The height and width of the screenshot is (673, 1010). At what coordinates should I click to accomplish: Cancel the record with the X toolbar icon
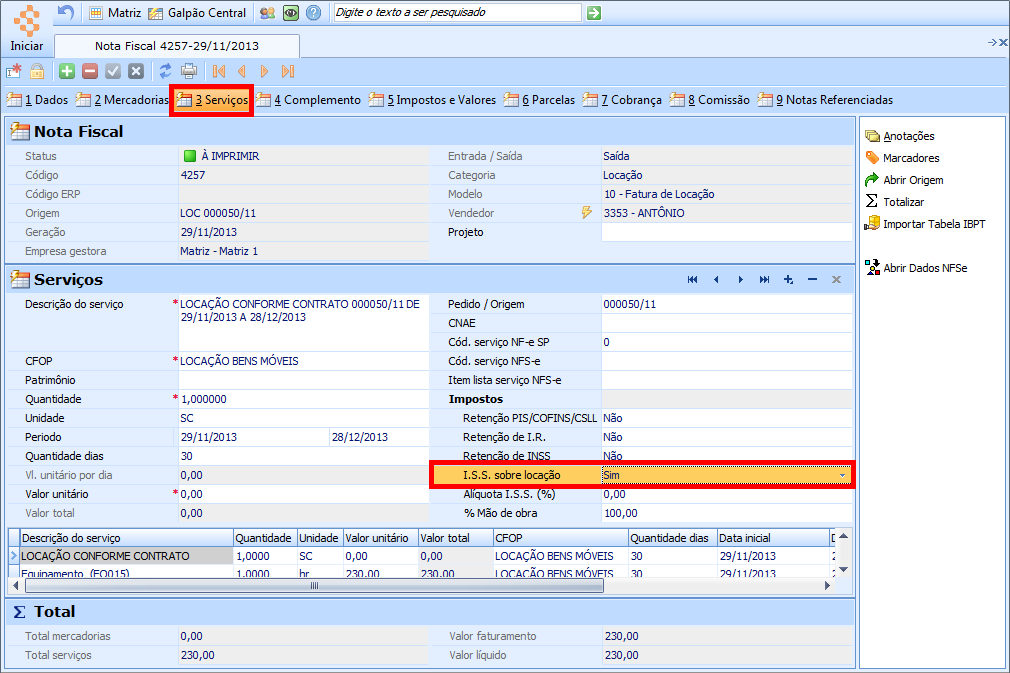pyautogui.click(x=135, y=71)
